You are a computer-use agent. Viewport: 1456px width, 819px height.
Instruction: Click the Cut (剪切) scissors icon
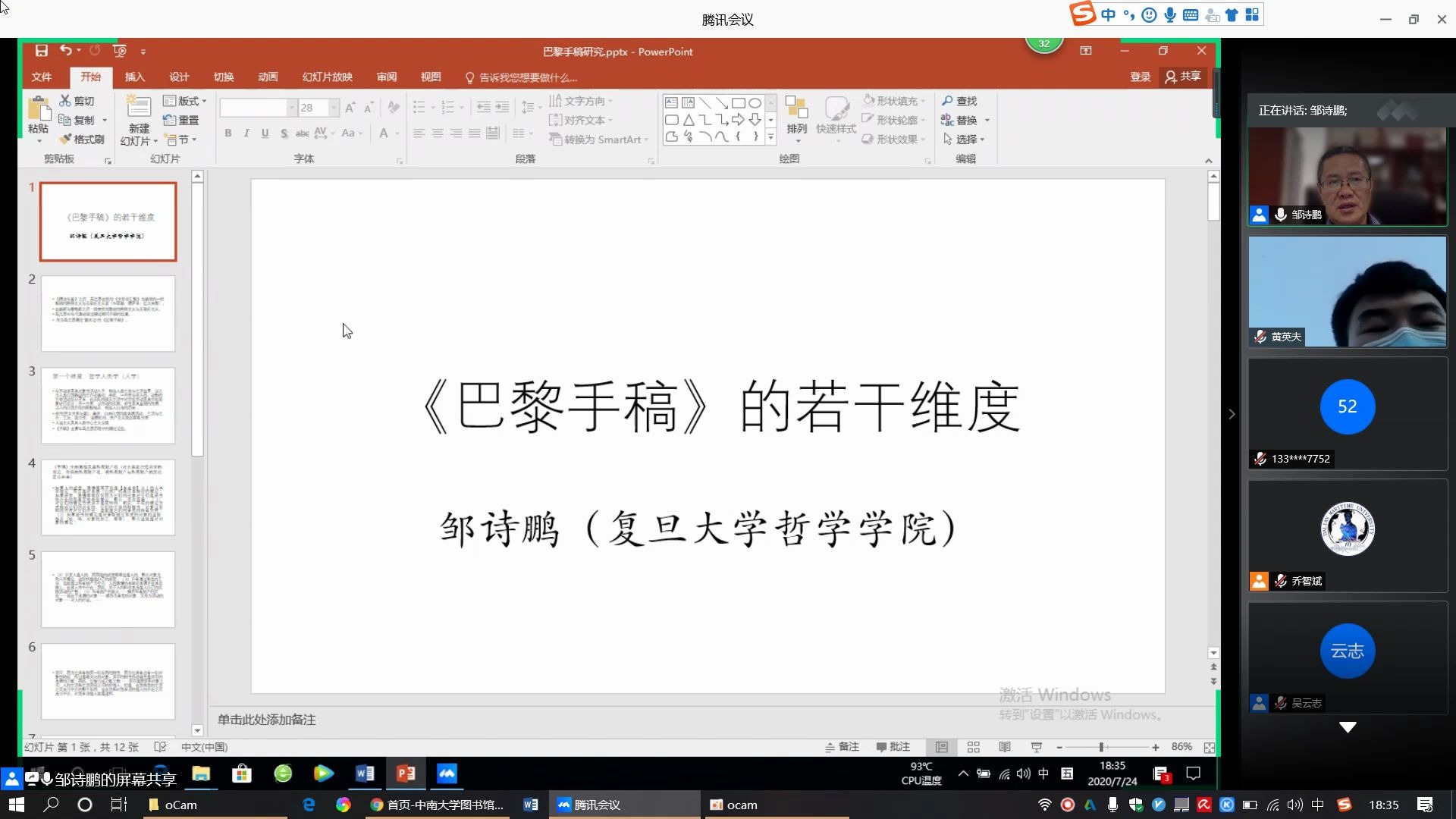tap(65, 100)
